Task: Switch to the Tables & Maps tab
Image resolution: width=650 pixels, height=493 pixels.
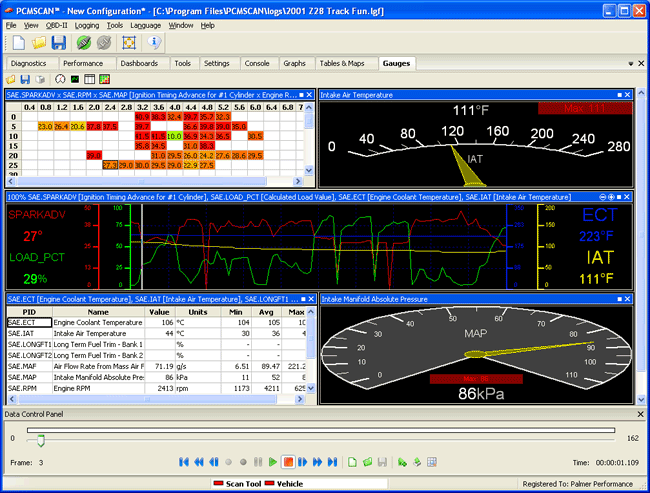Action: (341, 63)
